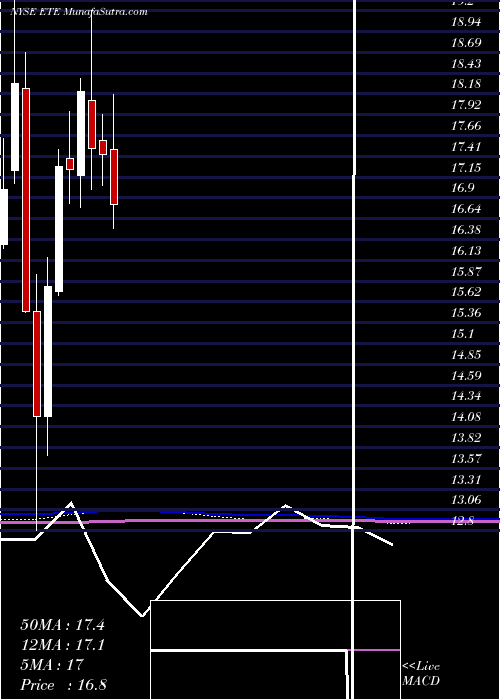Click the 13.57 price axis label
The image size is (500, 700).
tap(467, 458)
